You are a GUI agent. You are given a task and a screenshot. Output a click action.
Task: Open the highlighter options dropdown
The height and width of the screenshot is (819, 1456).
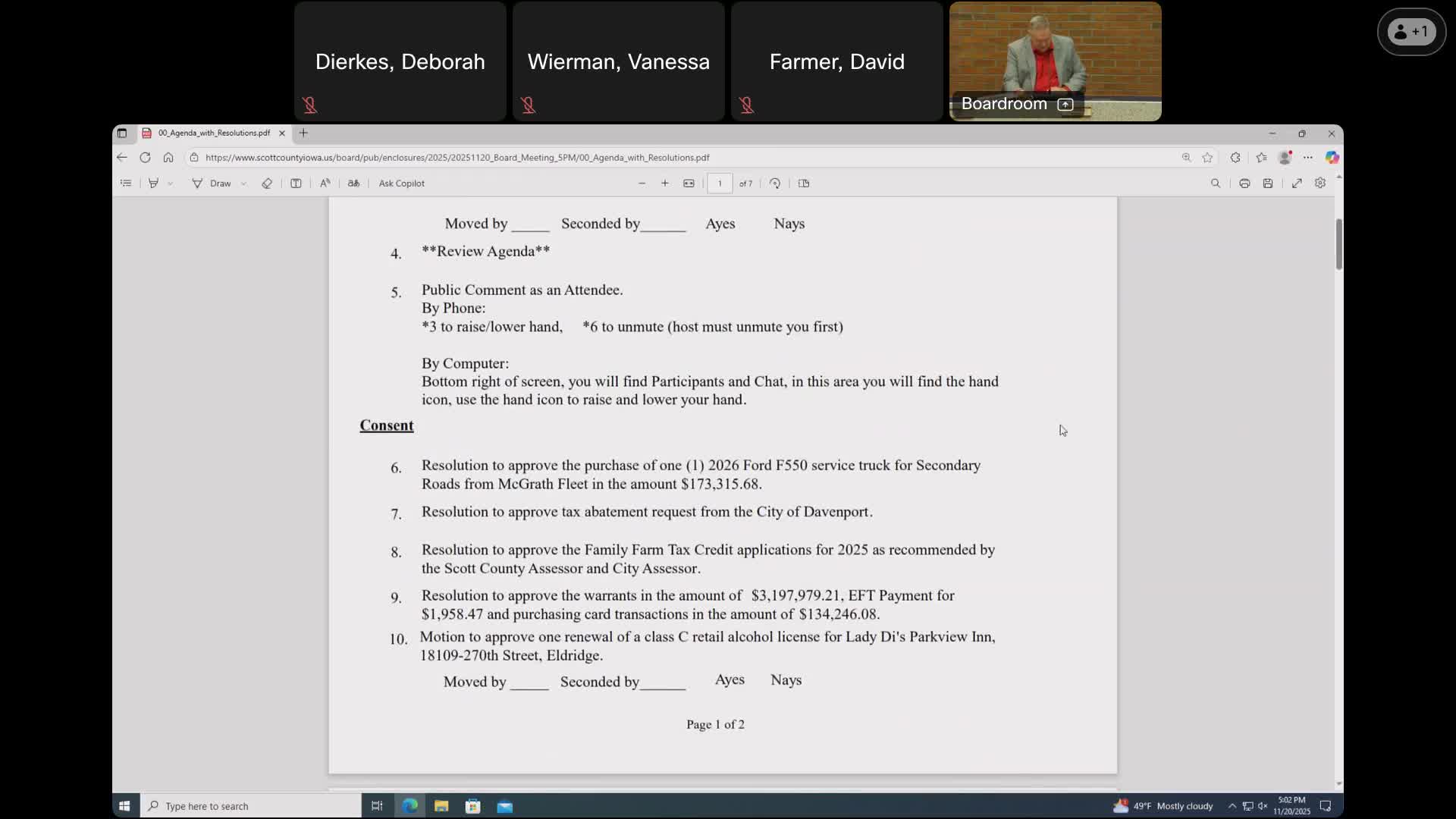(x=170, y=183)
